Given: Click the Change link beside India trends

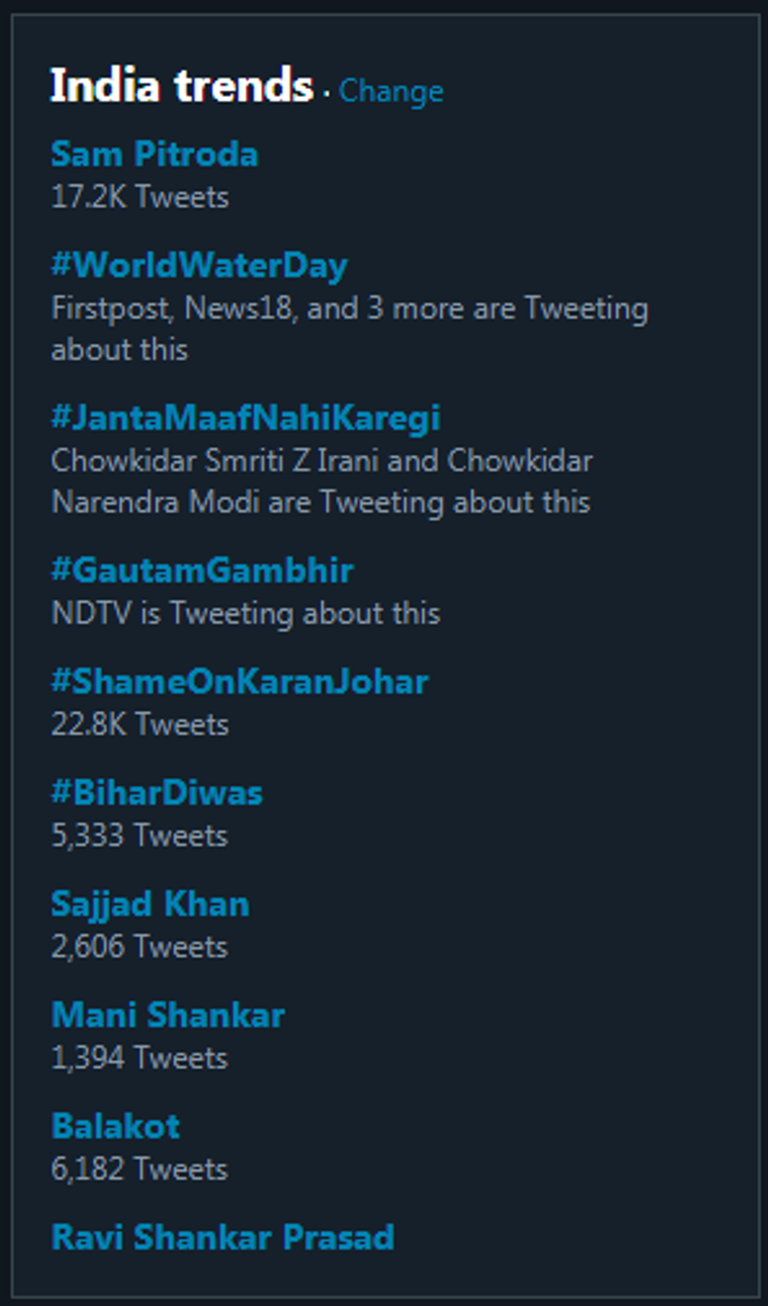Looking at the screenshot, I should (x=391, y=91).
